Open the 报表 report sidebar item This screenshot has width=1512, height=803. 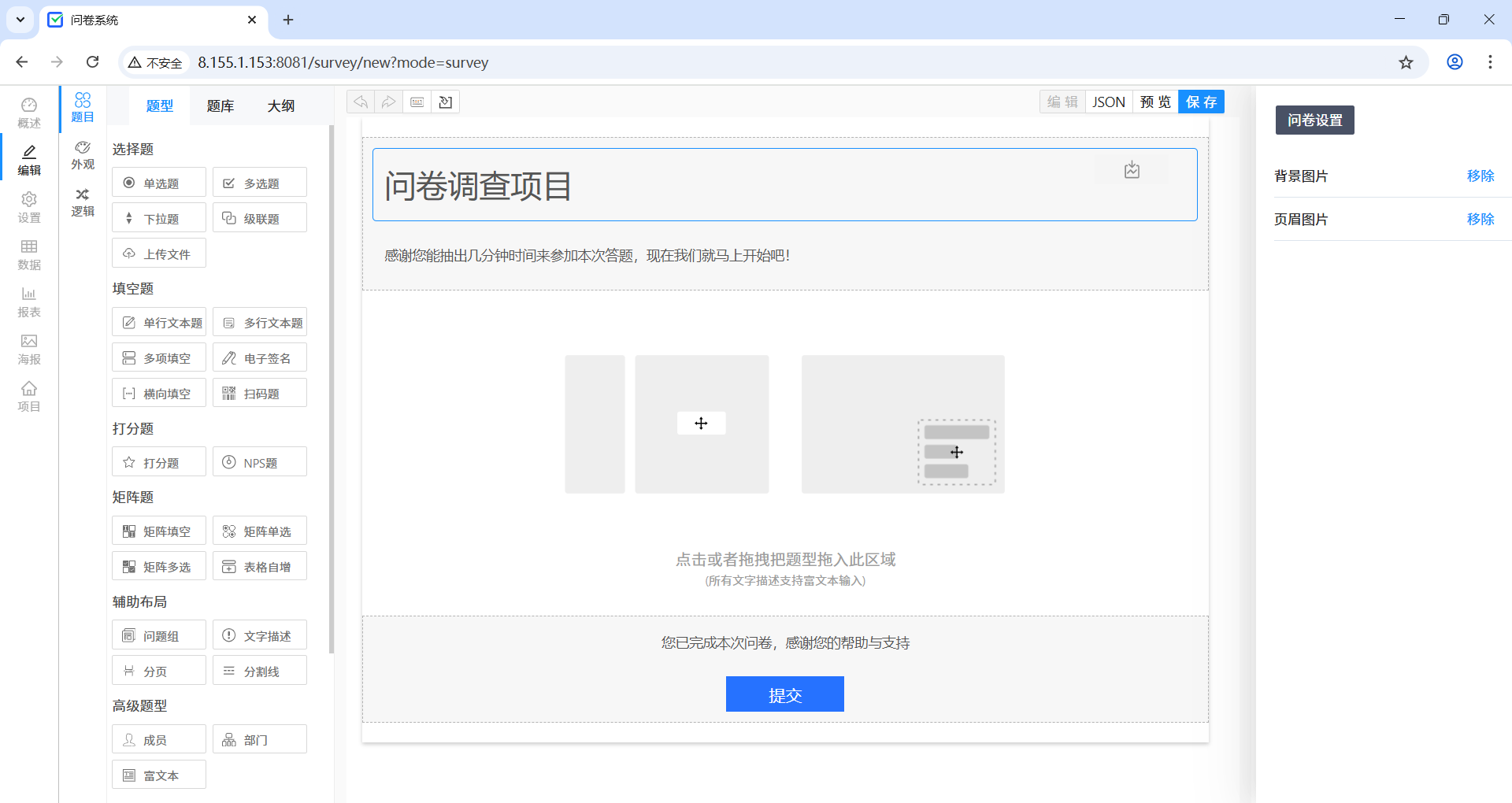click(29, 302)
